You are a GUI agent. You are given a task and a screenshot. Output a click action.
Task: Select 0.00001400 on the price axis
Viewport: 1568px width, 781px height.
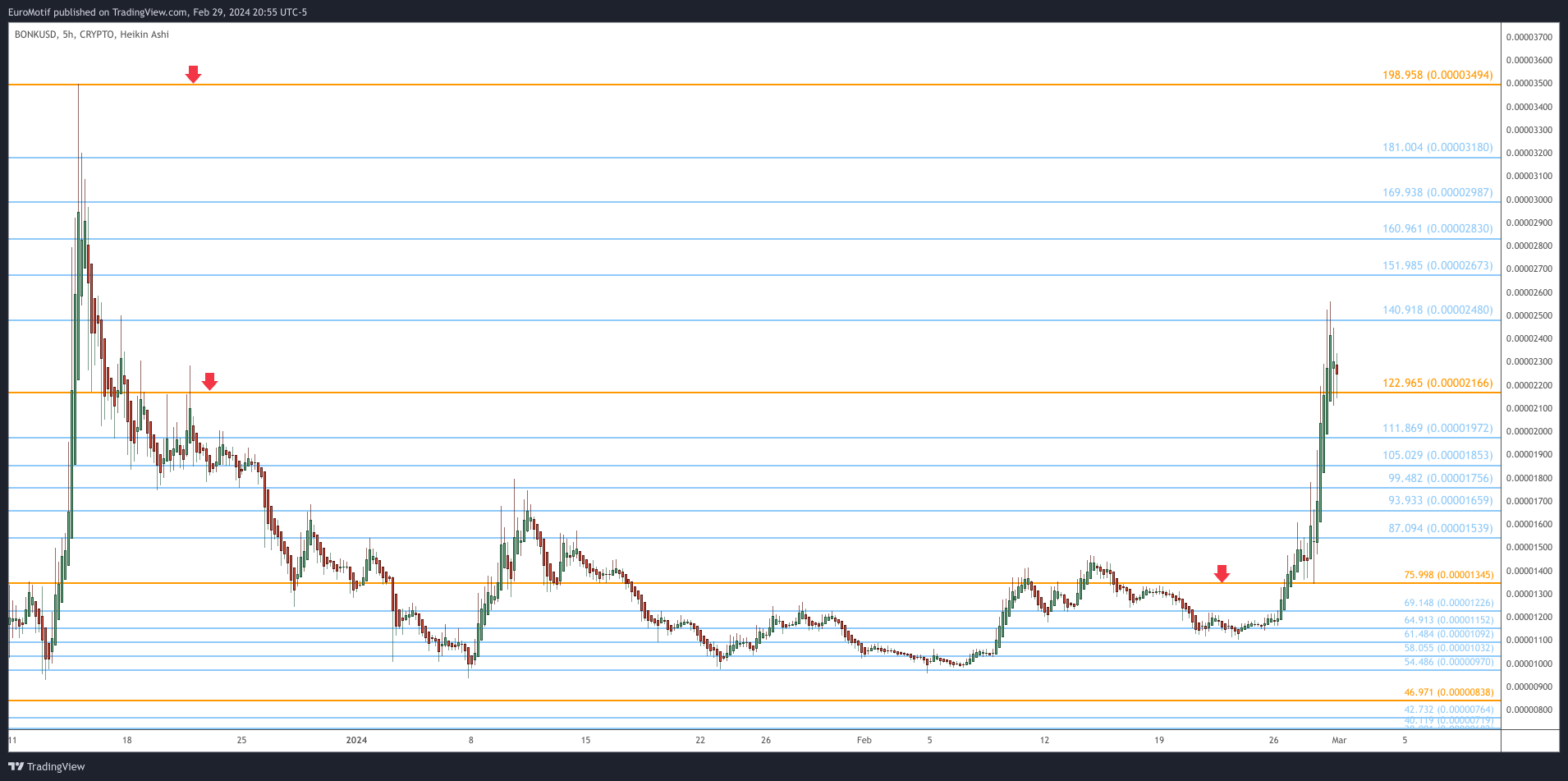coord(1529,571)
